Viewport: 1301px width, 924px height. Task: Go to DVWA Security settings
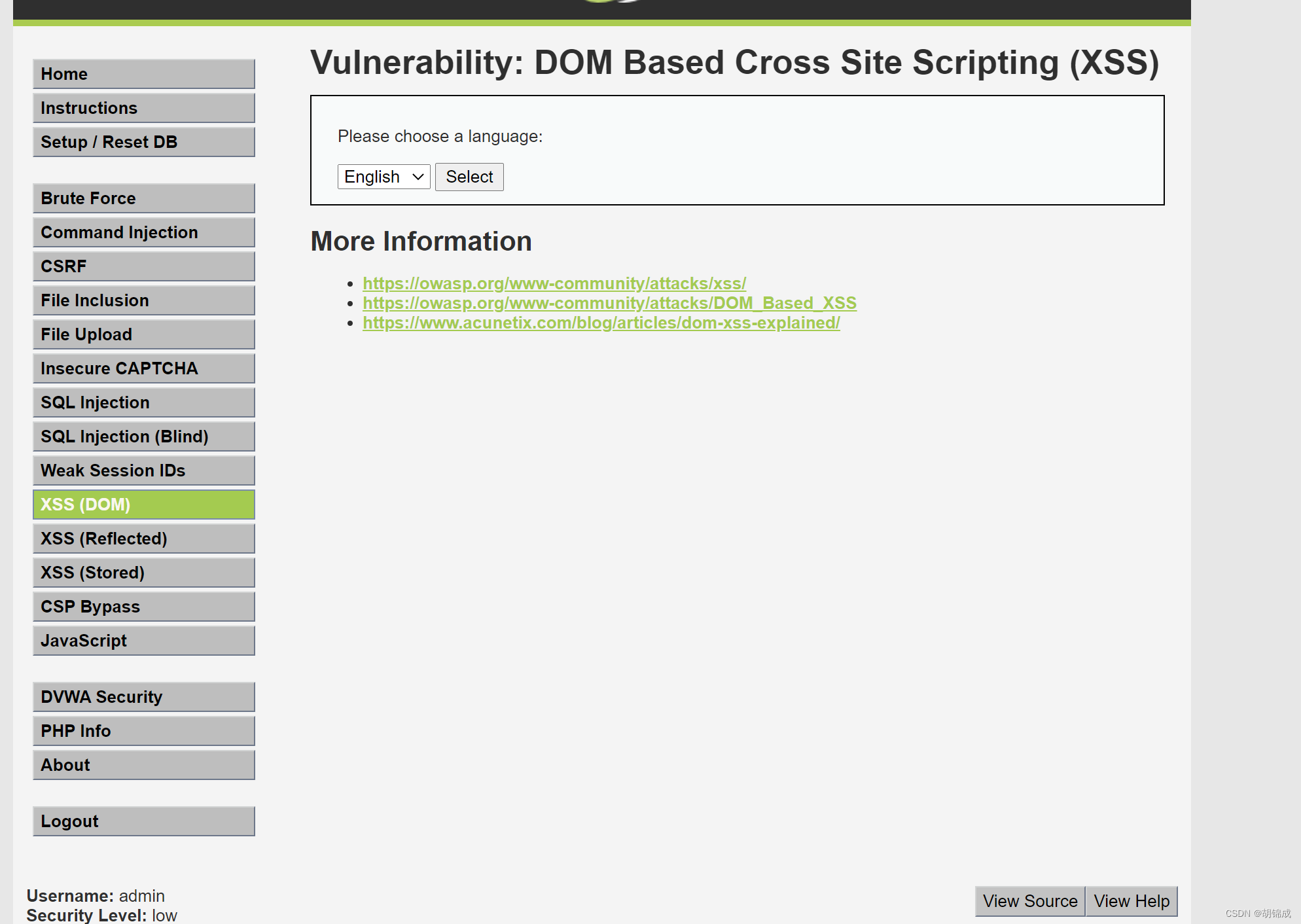(x=144, y=697)
